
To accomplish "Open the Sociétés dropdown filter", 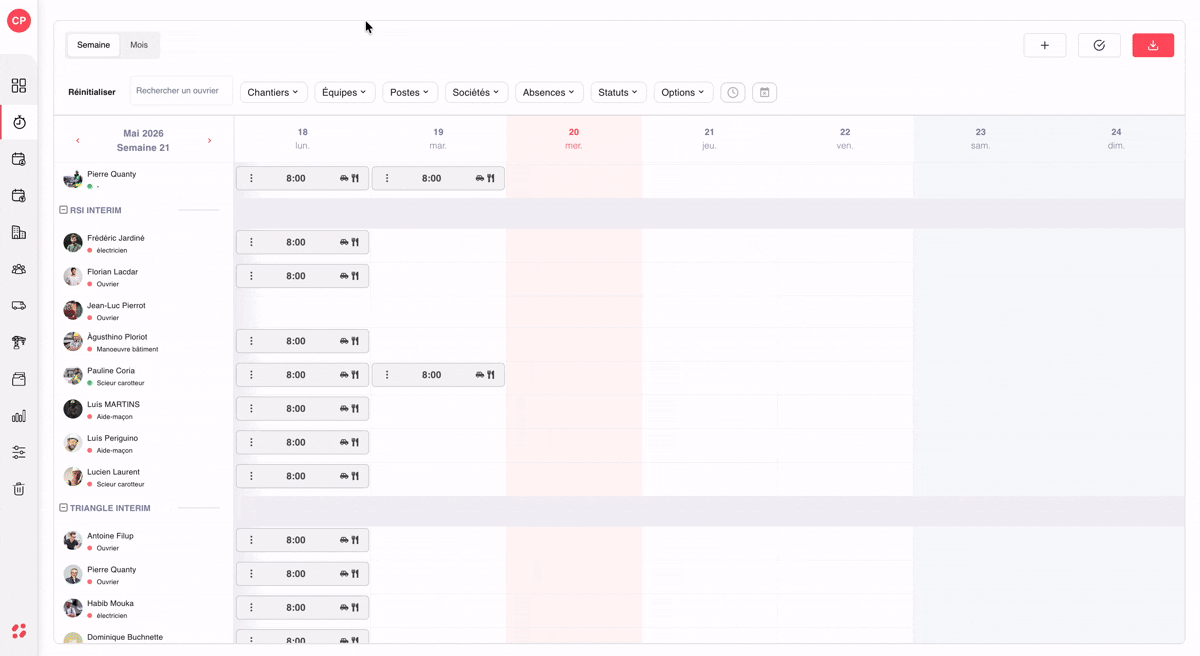I will (x=476, y=92).
